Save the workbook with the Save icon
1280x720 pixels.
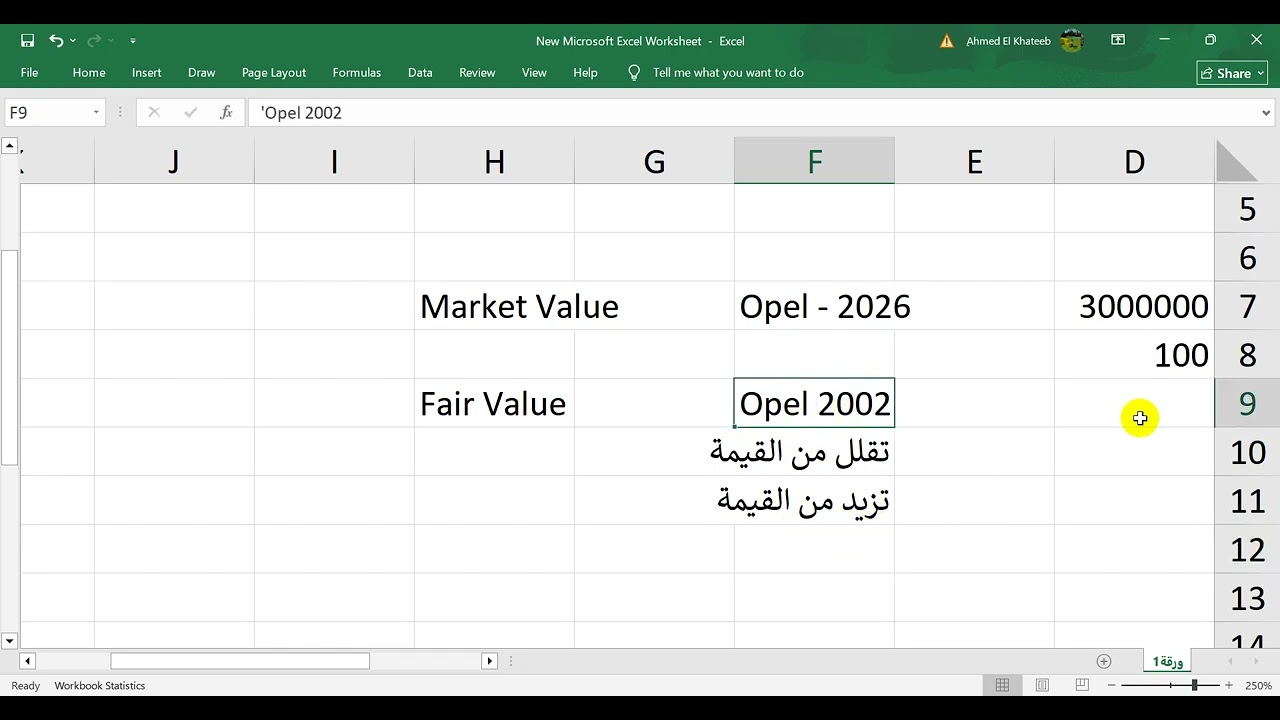coord(28,41)
